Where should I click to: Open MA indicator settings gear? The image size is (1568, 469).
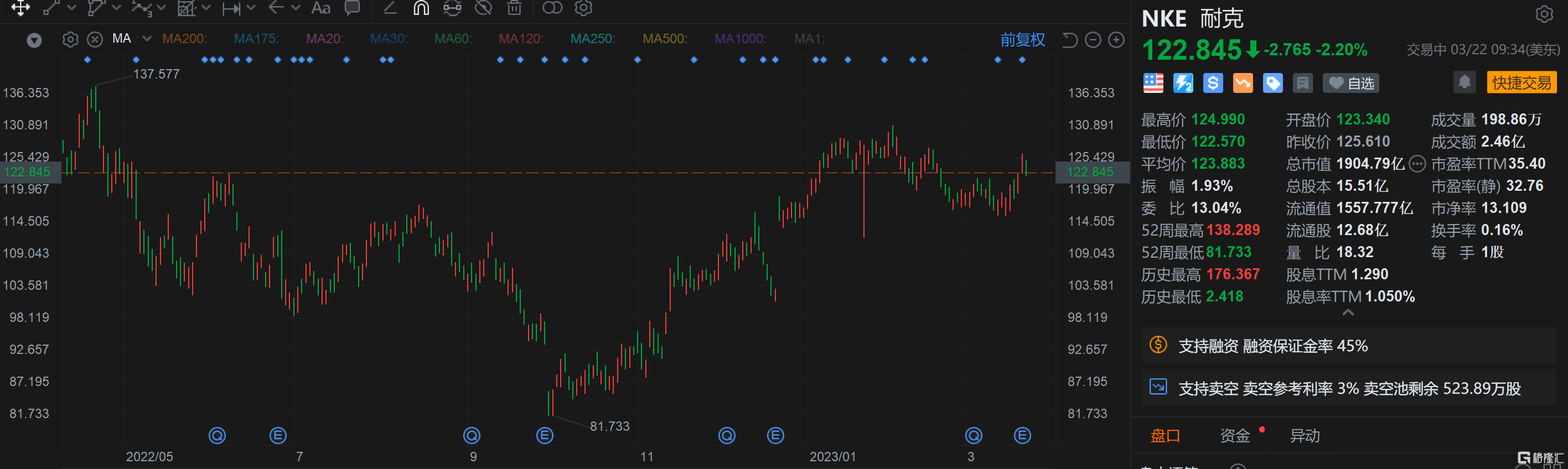click(x=71, y=39)
